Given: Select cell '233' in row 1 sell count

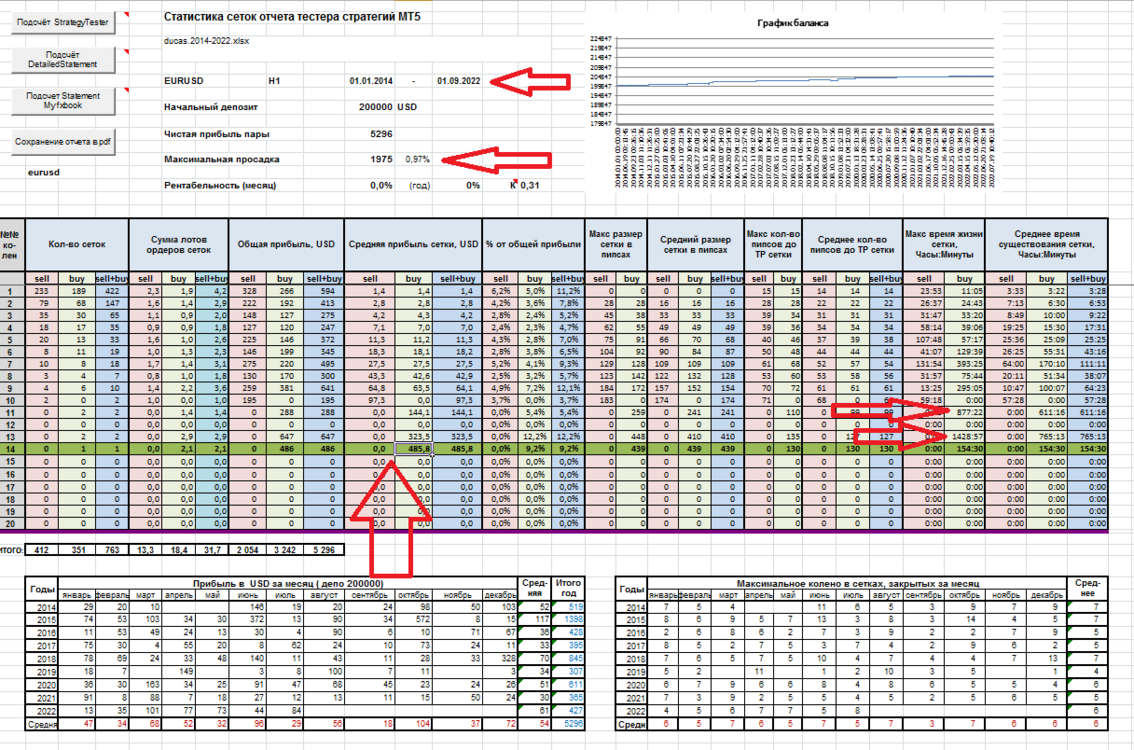Looking at the screenshot, I should pyautogui.click(x=42, y=291).
